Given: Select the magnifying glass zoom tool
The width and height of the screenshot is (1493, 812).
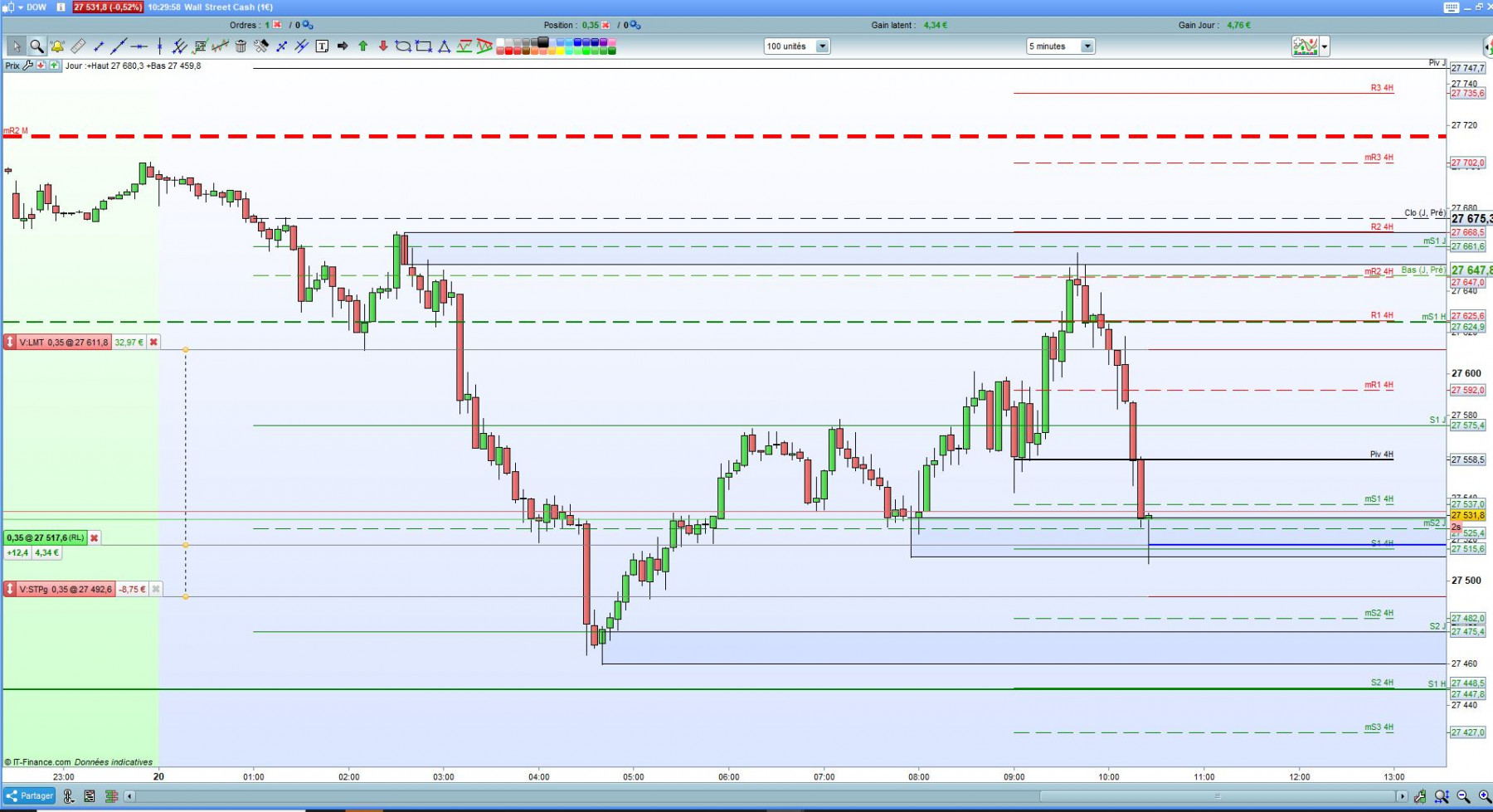Looking at the screenshot, I should point(36,46).
